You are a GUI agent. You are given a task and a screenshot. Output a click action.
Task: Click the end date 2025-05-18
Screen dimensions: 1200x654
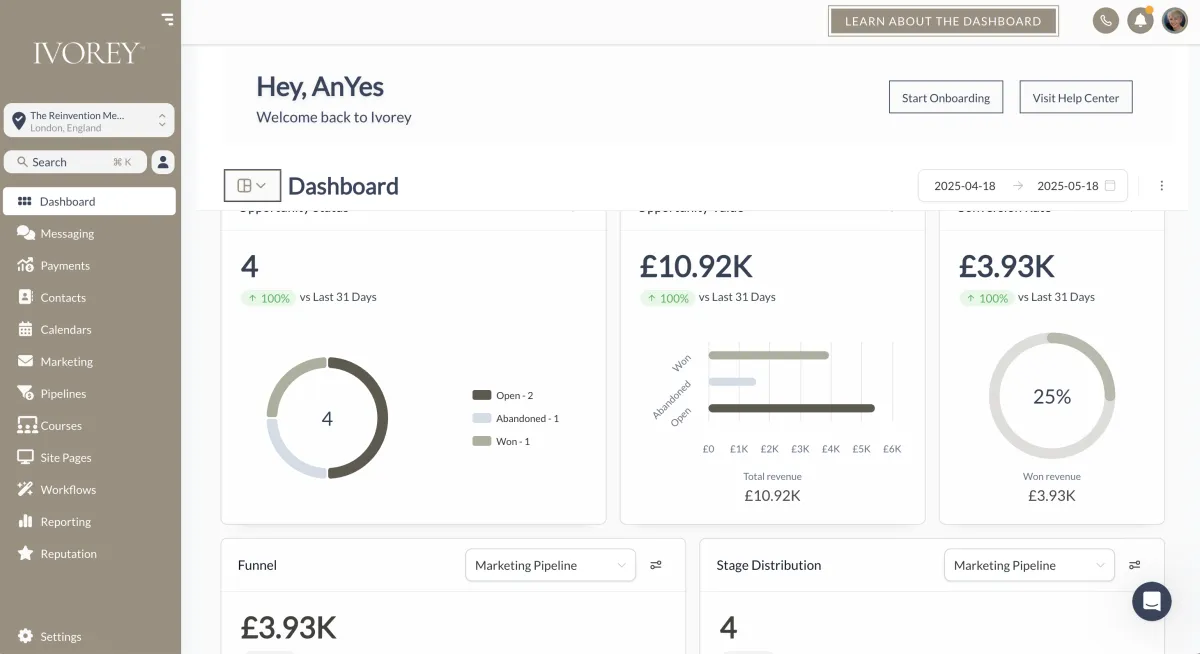pos(1068,186)
